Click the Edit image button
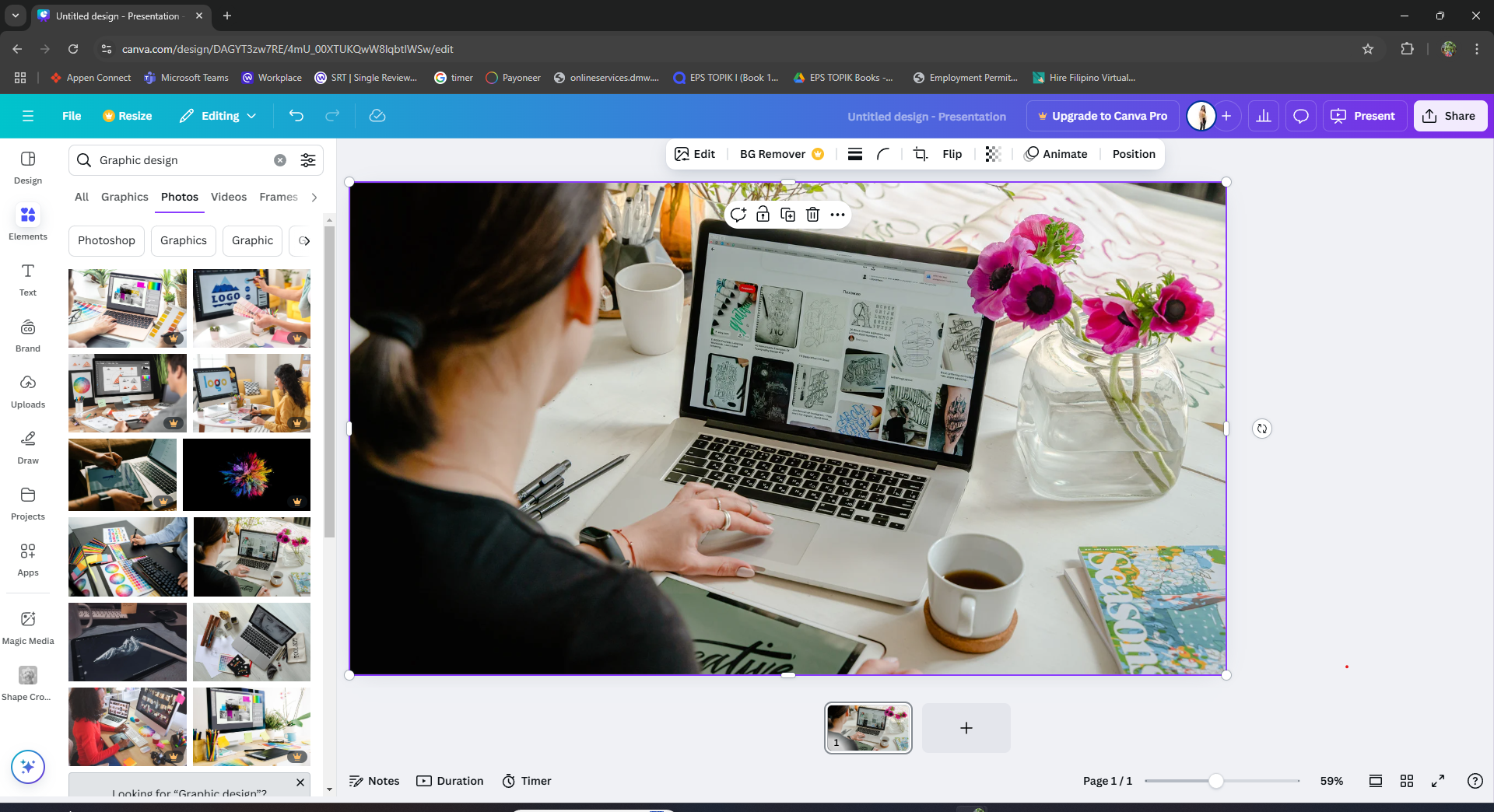The width and height of the screenshot is (1494, 812). pyautogui.click(x=695, y=154)
